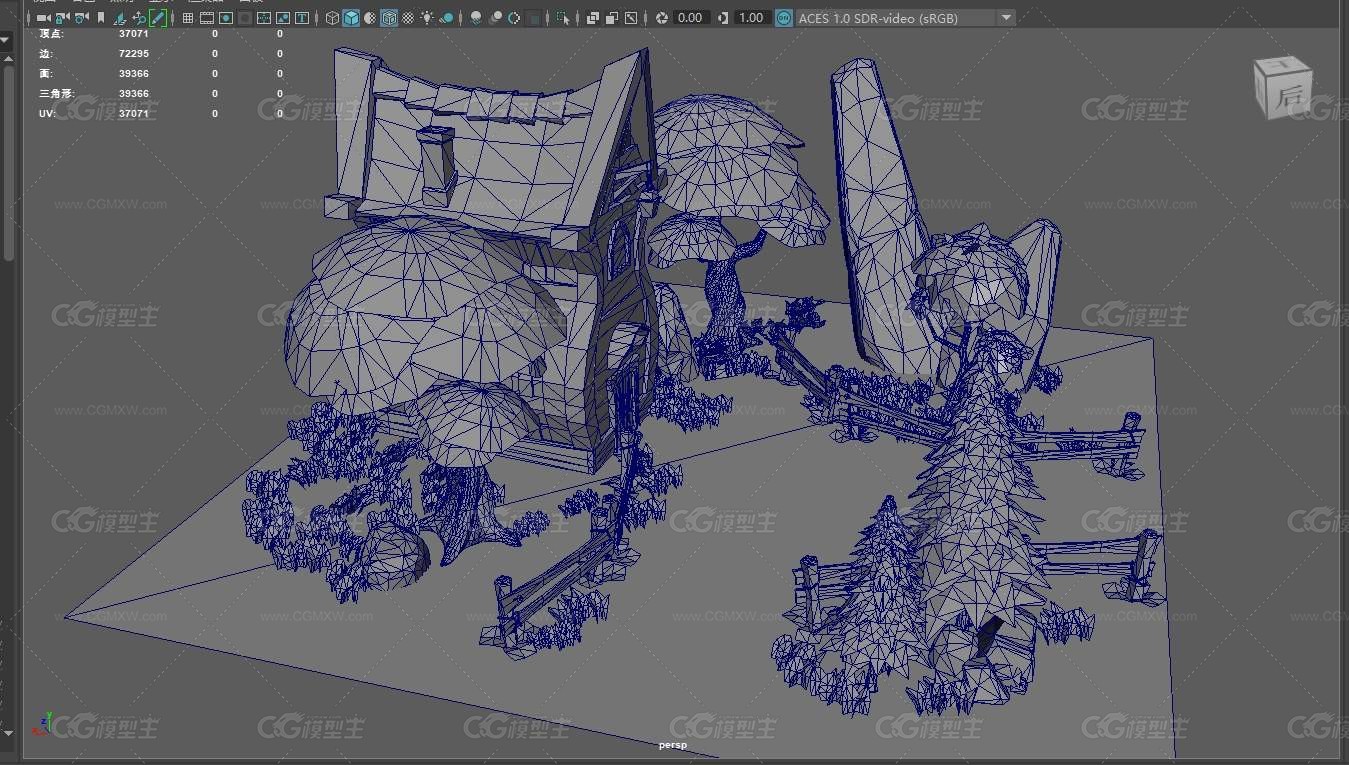Toggle Multisample Anti-aliasing icon
The width and height of the screenshot is (1349, 765).
514,18
